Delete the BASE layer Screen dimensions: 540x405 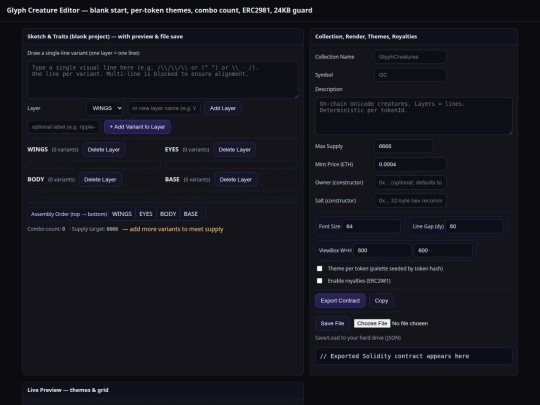[236, 179]
